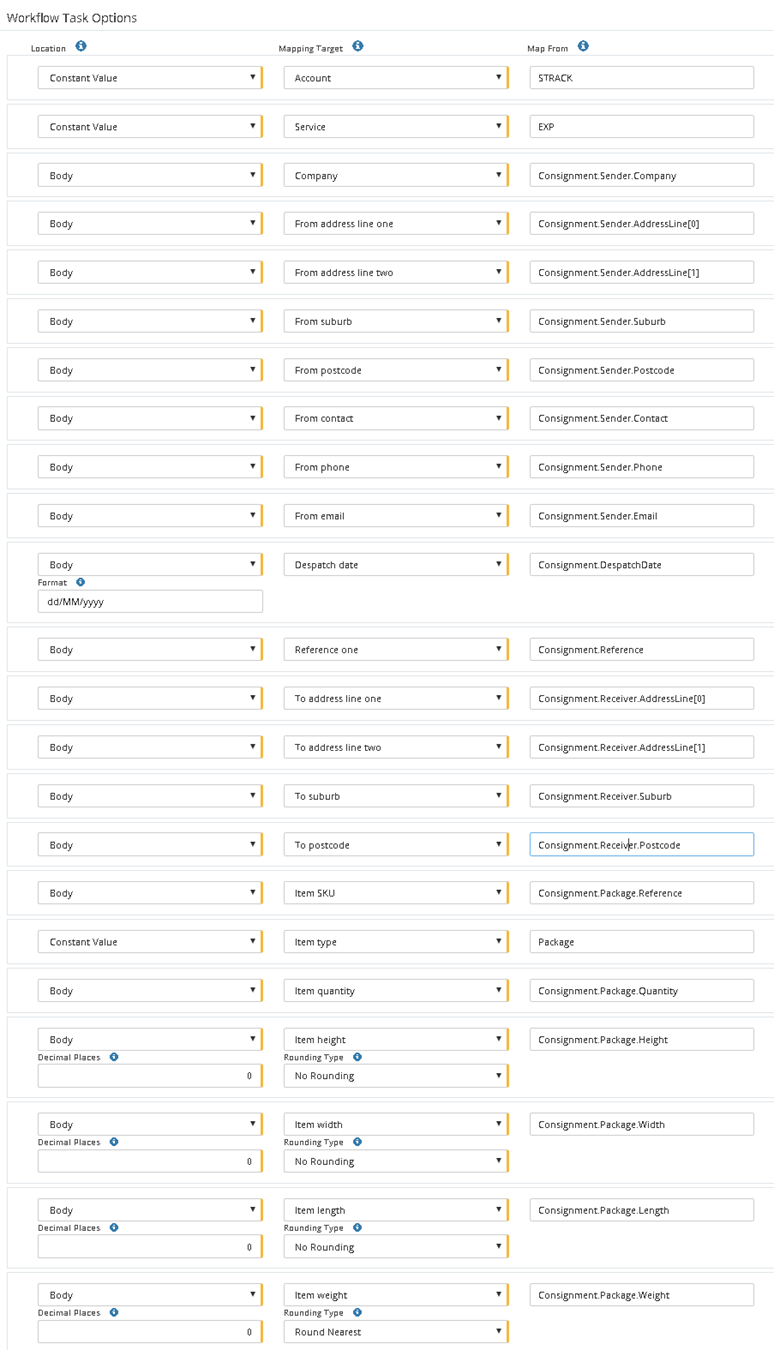Click Rounding Type info icon in Item width row
This screenshot has width=774, height=1350.
click(358, 1142)
